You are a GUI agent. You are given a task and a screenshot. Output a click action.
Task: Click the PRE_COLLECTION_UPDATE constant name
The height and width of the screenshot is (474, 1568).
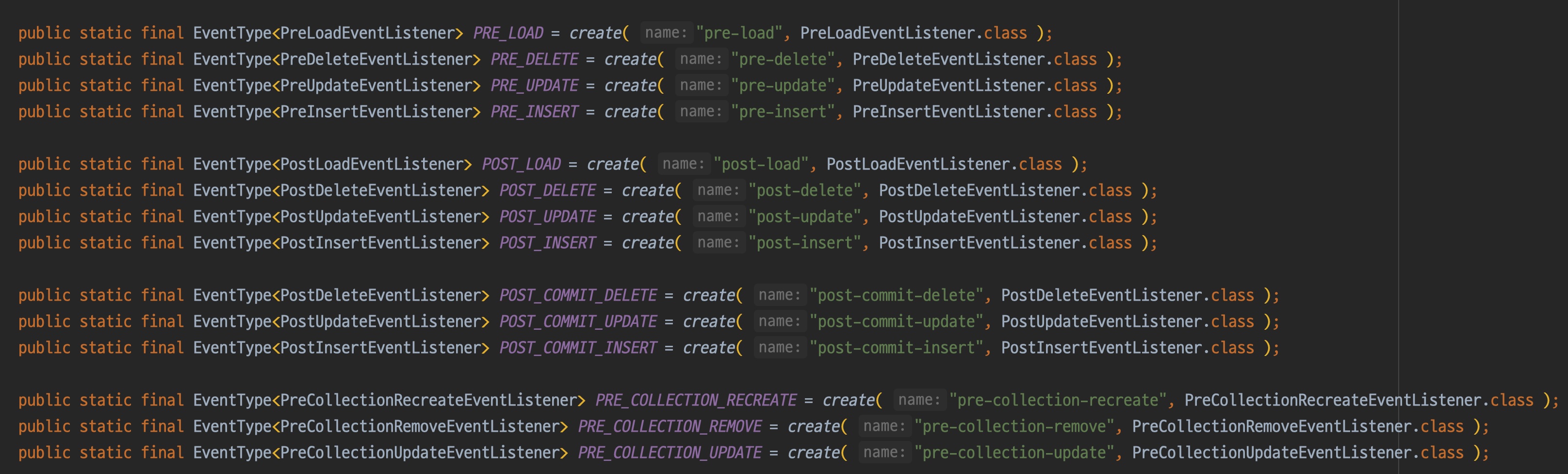670,452
